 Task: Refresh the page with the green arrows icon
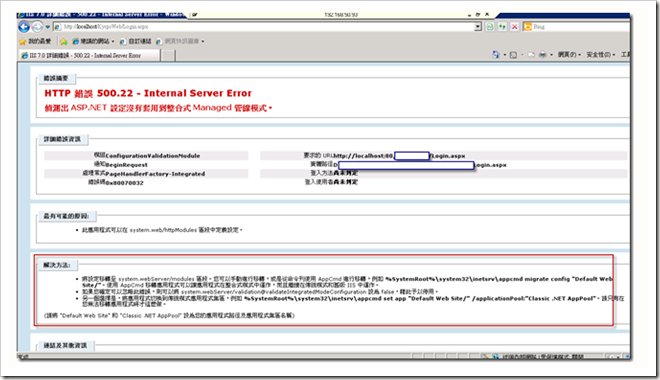(x=502, y=27)
